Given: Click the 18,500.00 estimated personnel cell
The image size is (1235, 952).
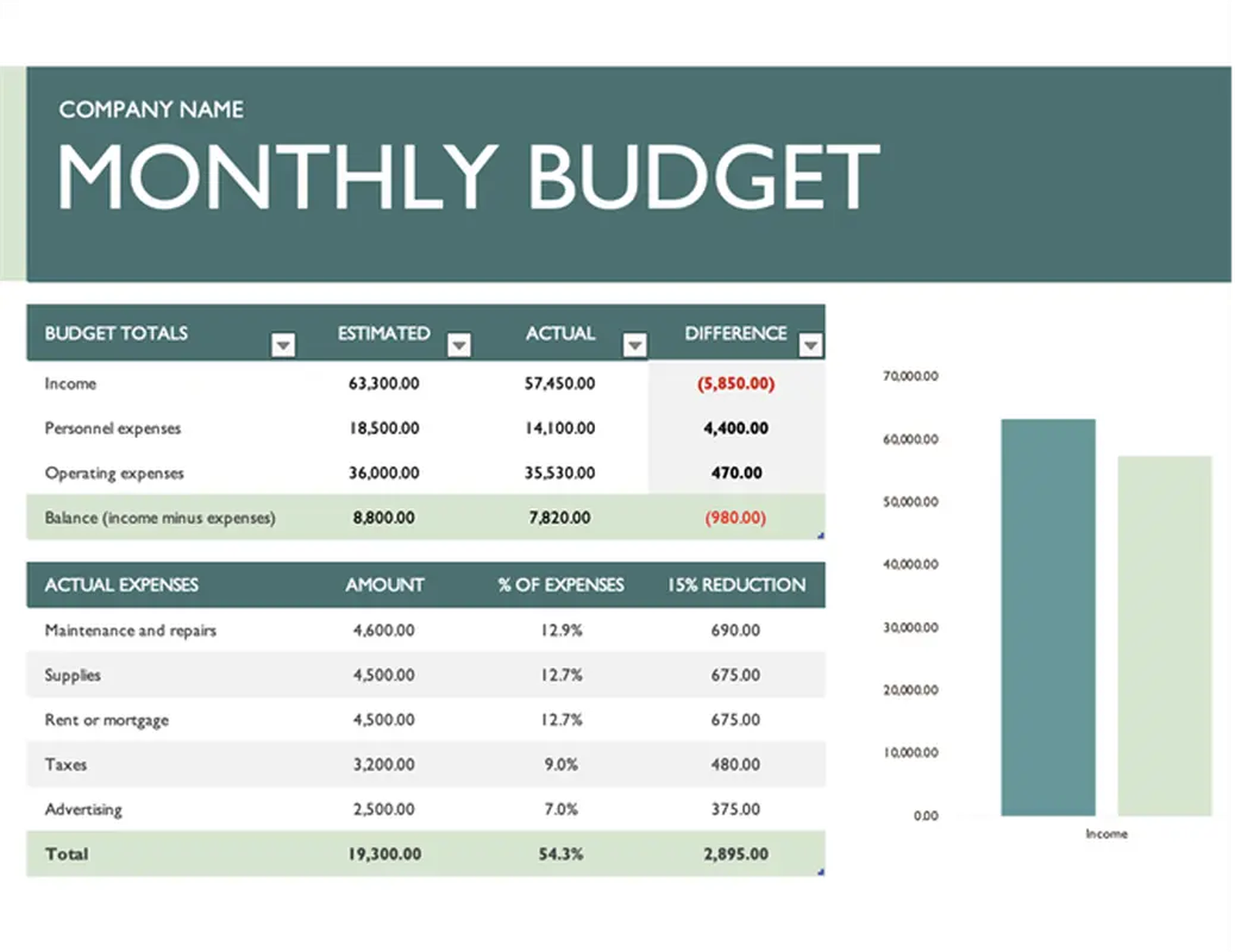Looking at the screenshot, I should coord(384,428).
